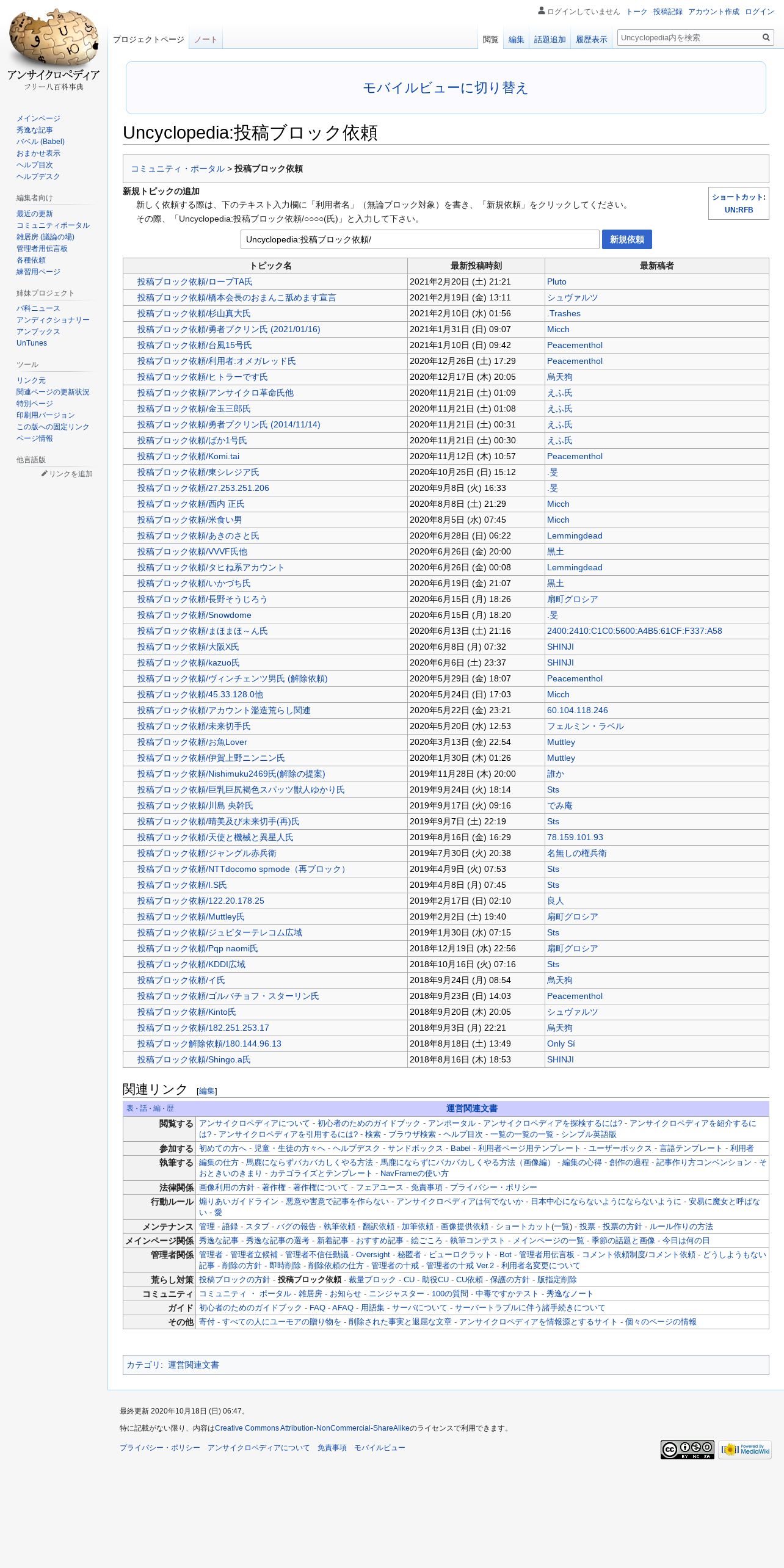Click the 新規依頼 button
Screen dimensions: 784x1568
[x=626, y=239]
